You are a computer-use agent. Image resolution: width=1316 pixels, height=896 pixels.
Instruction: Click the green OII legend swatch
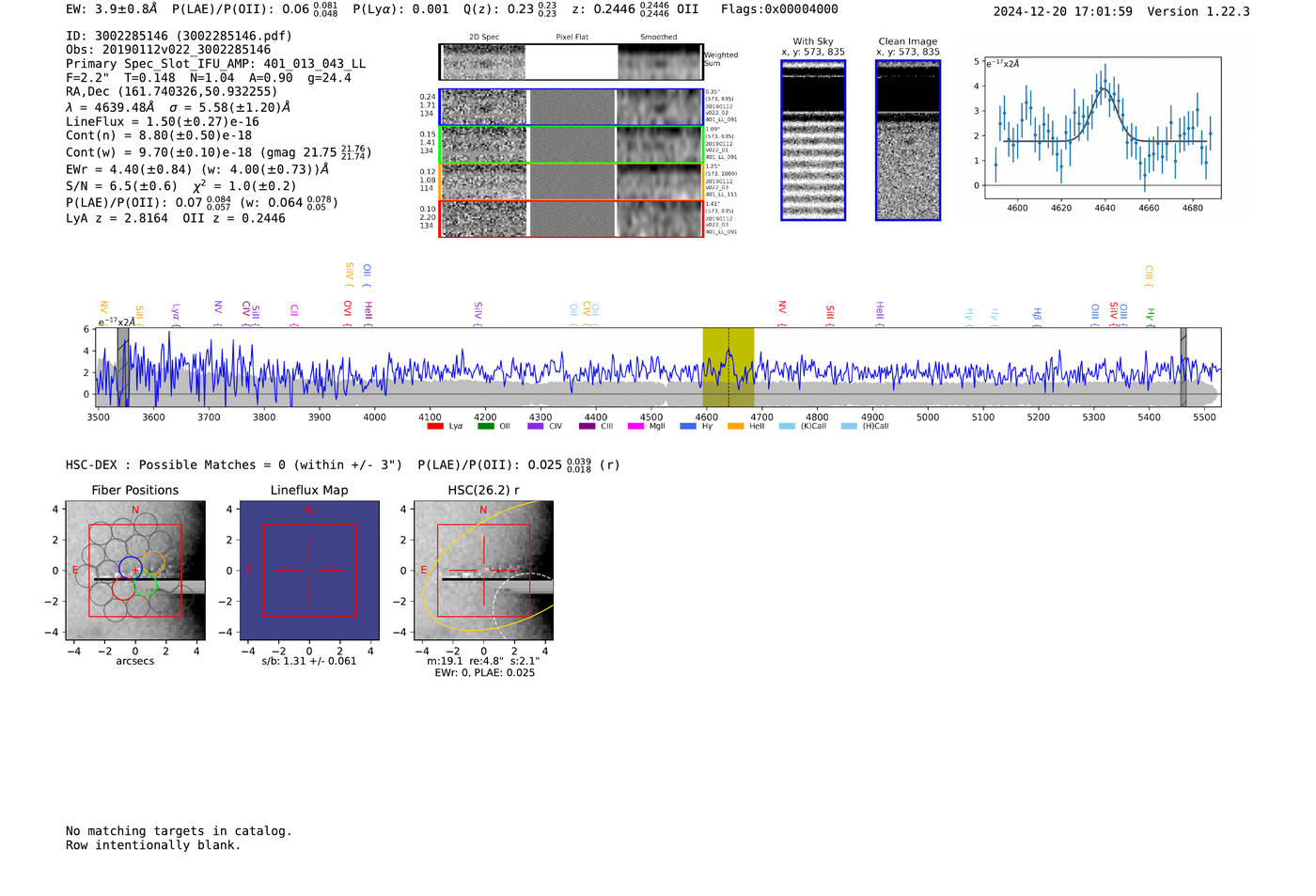tap(485, 427)
